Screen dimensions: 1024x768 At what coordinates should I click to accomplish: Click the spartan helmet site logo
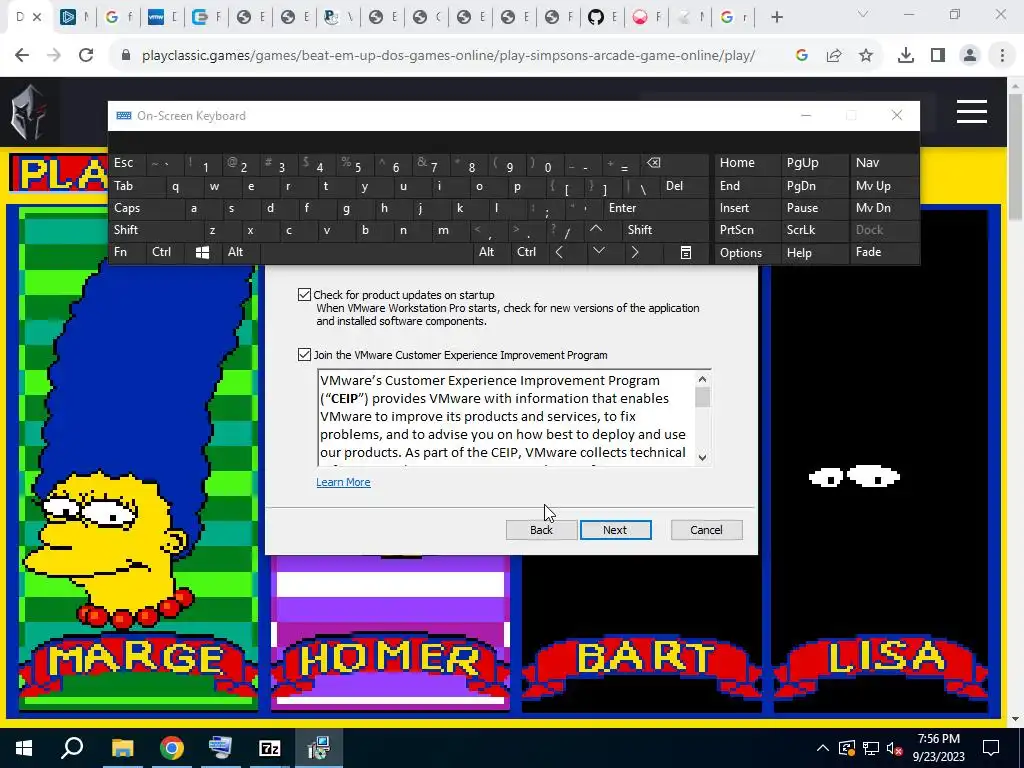tap(29, 112)
